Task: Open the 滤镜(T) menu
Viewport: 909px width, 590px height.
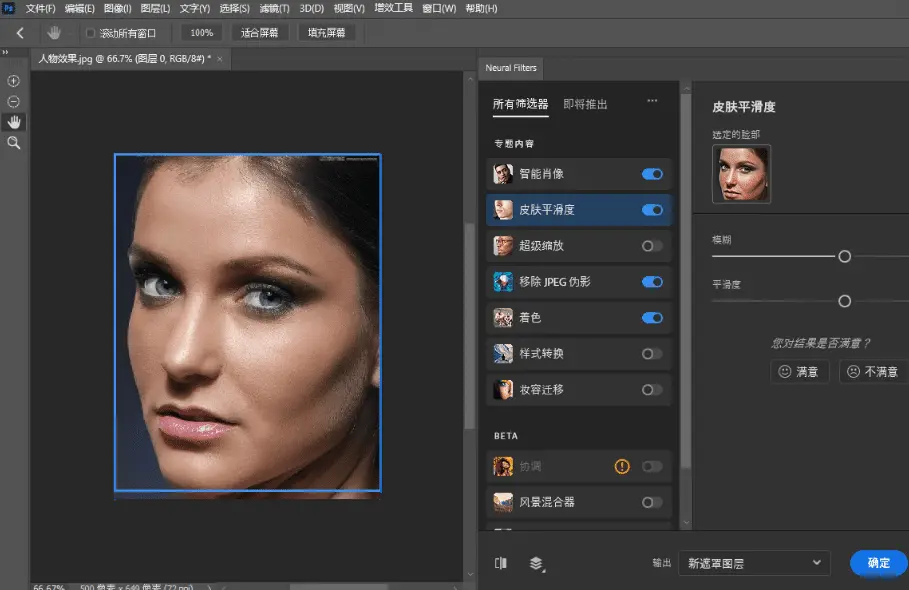Action: tap(274, 9)
